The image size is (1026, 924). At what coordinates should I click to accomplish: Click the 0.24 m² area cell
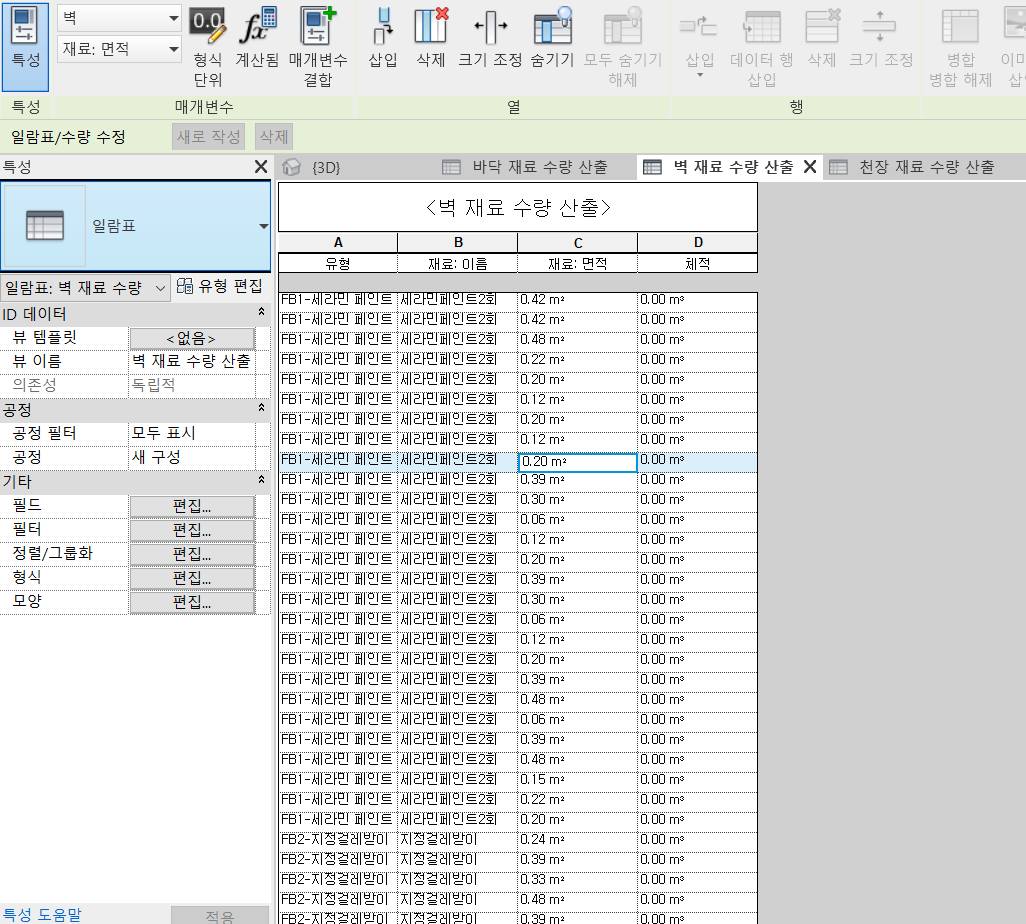578,840
